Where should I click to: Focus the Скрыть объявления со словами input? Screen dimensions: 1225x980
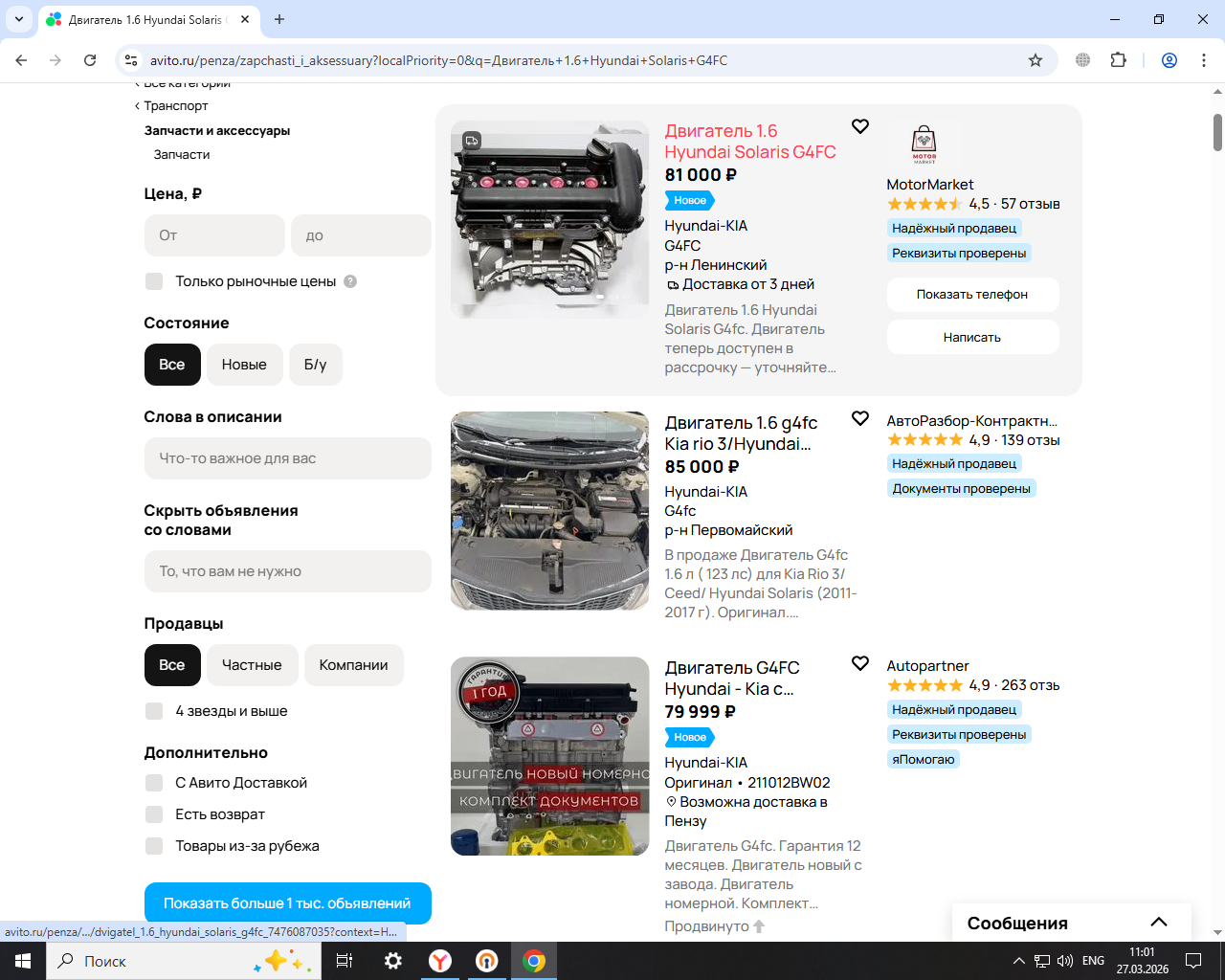[288, 571]
